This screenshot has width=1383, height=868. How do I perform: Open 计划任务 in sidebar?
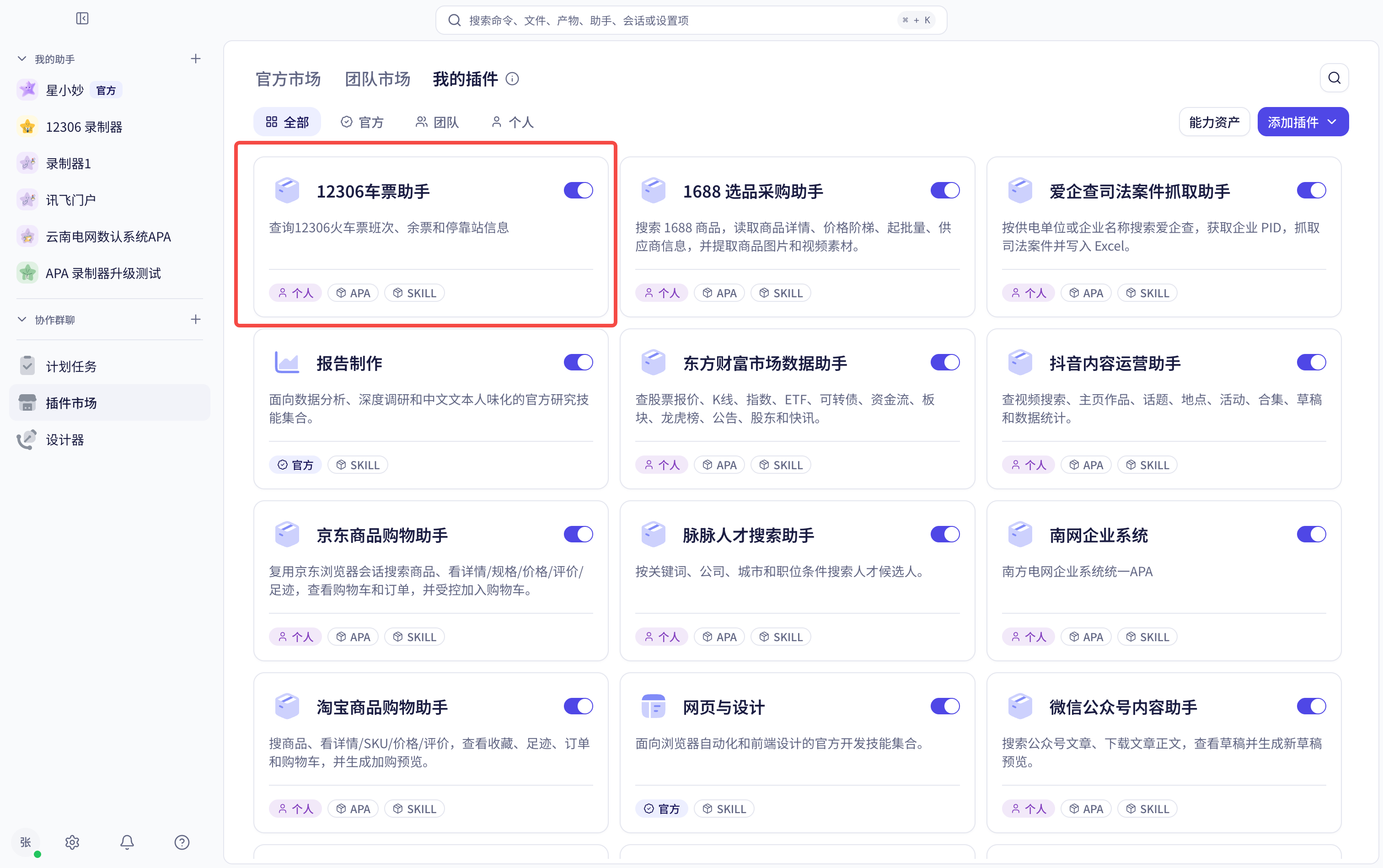(x=109, y=366)
